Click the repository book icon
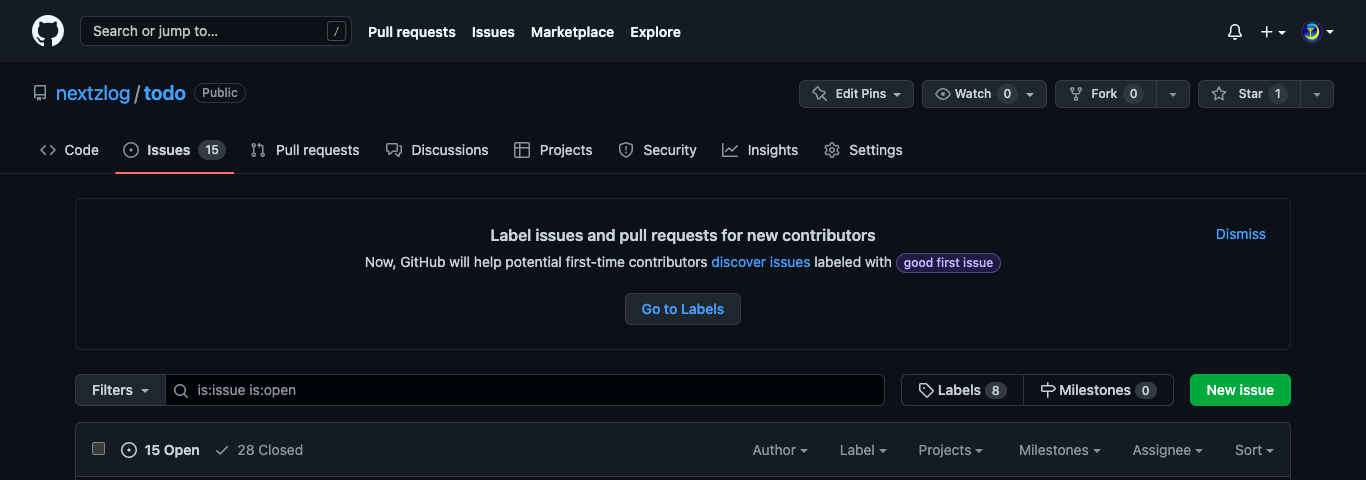Viewport: 1366px width, 480px height. [40, 93]
